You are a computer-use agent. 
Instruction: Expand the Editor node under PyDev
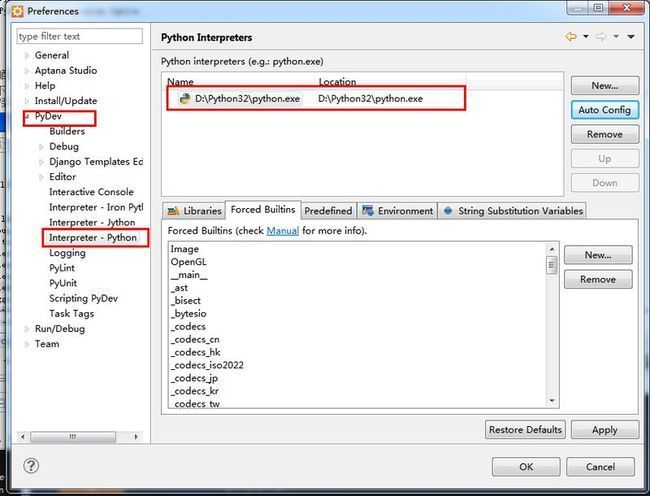[41, 177]
